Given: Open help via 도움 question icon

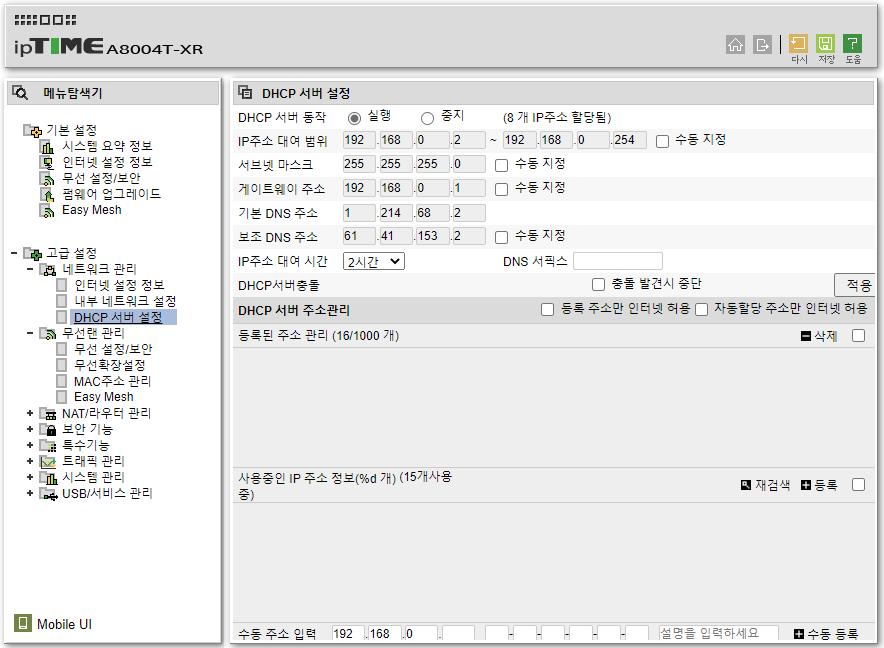Looking at the screenshot, I should tap(852, 43).
